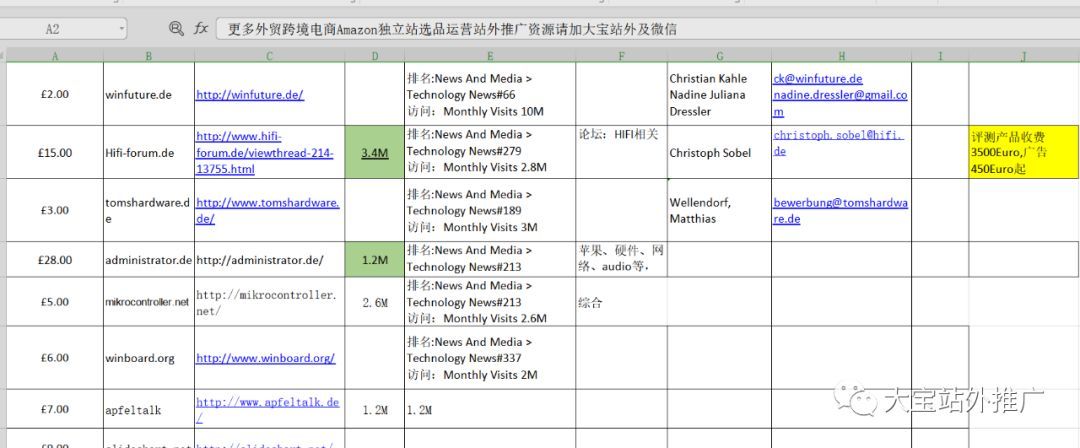
Task: Select column G header
Action: click(719, 56)
